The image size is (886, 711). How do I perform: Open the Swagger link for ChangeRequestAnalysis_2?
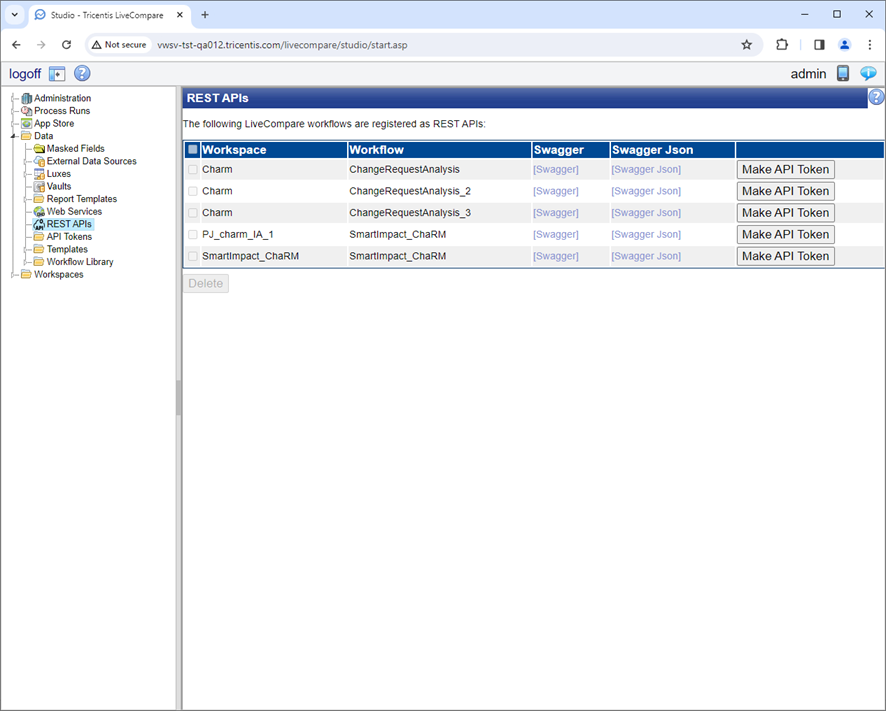556,190
